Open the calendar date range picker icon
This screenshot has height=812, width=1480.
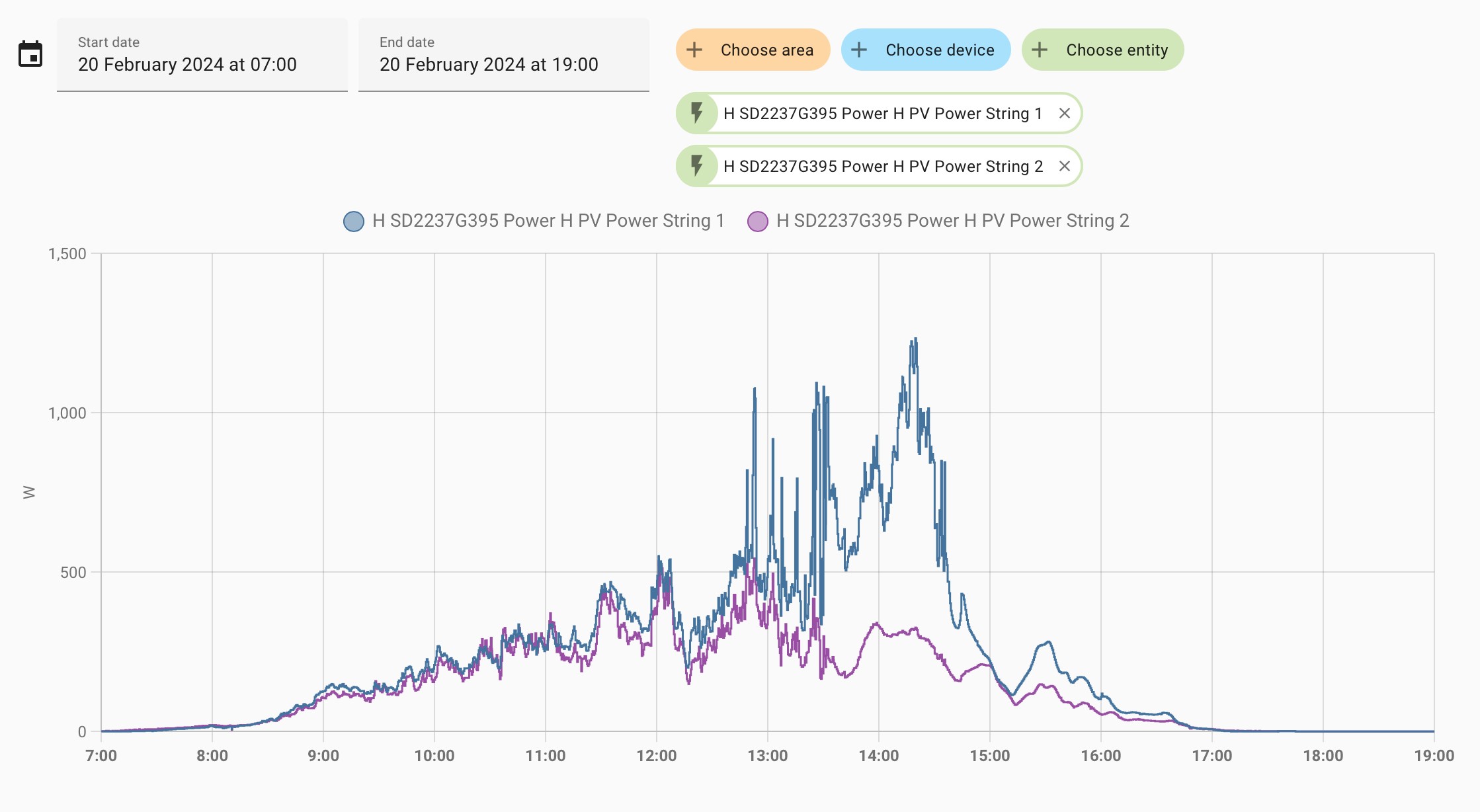pos(30,54)
